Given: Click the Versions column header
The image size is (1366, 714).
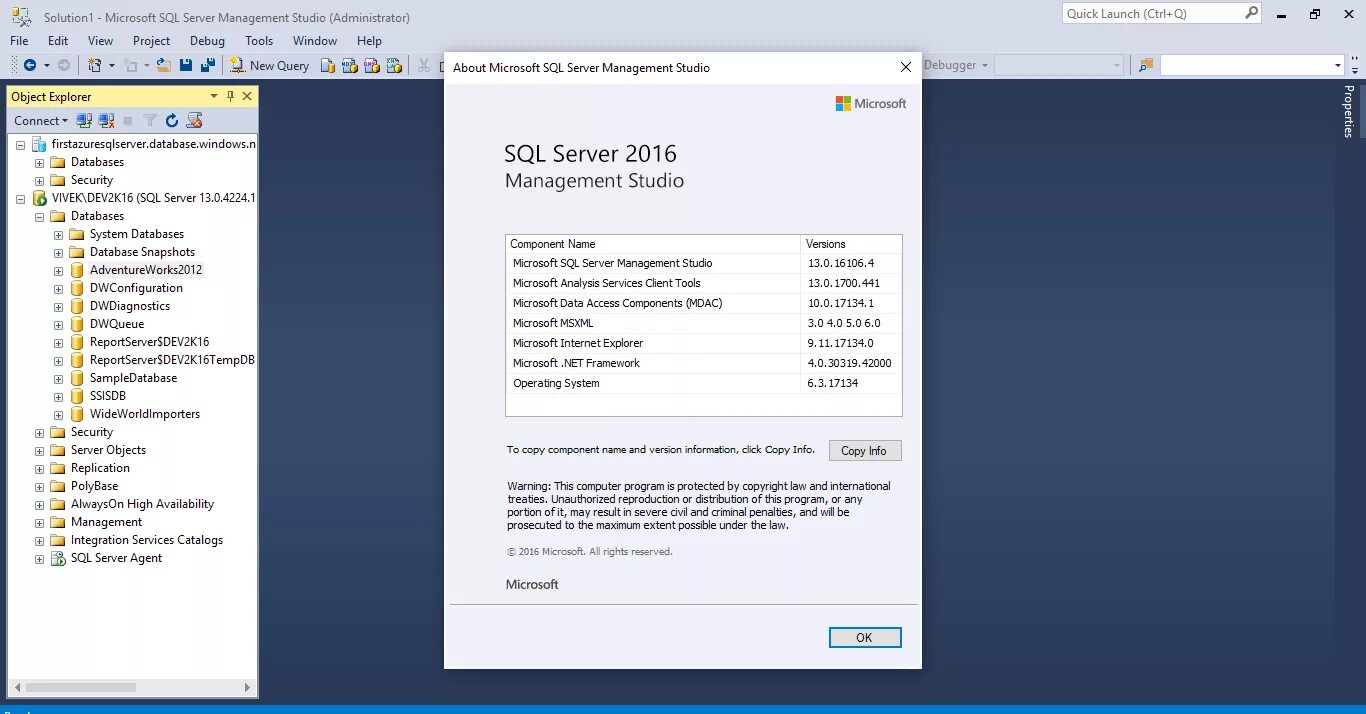Looking at the screenshot, I should point(851,244).
